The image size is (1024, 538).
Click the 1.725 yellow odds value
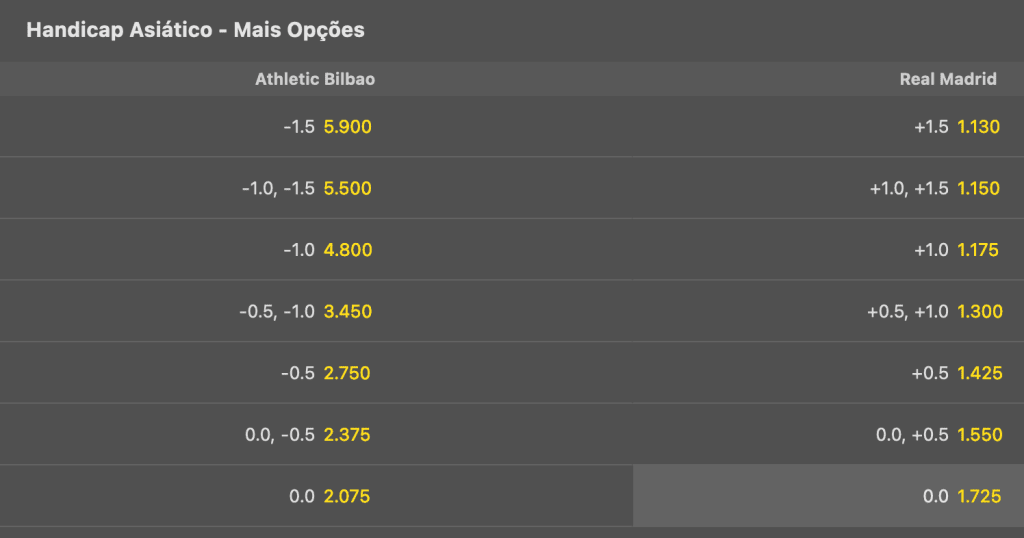click(979, 496)
